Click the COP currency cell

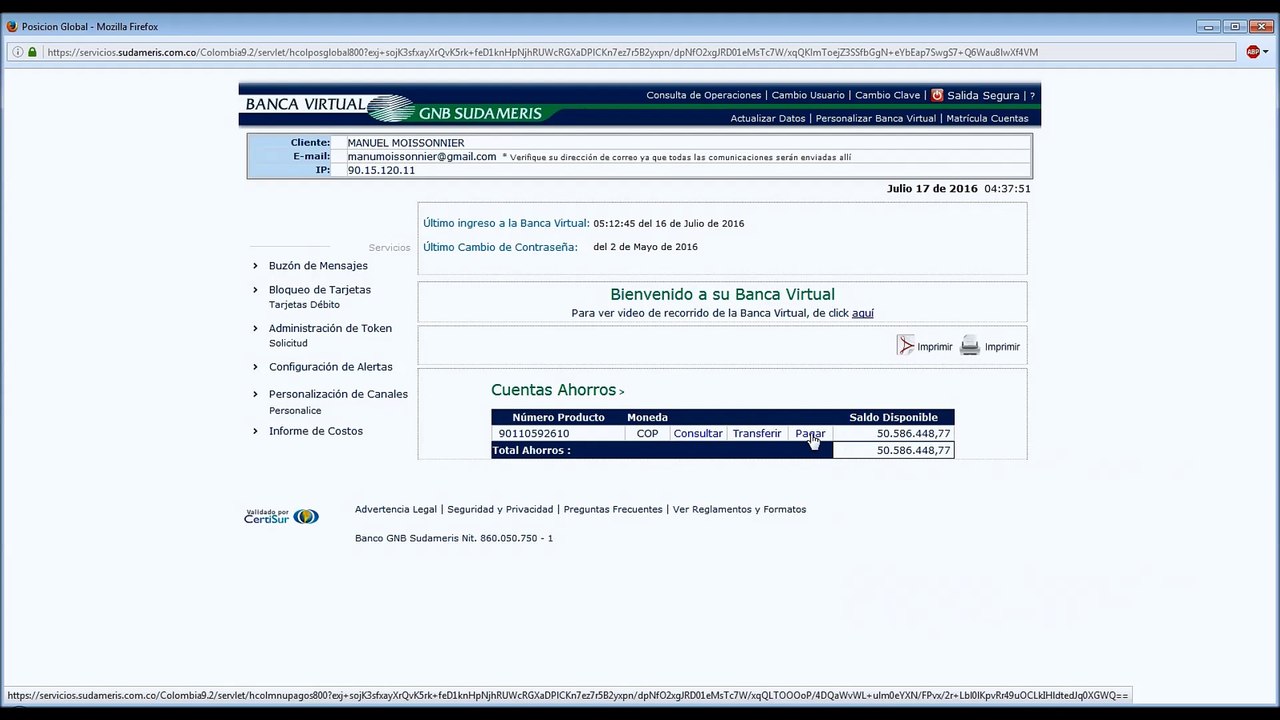click(647, 433)
